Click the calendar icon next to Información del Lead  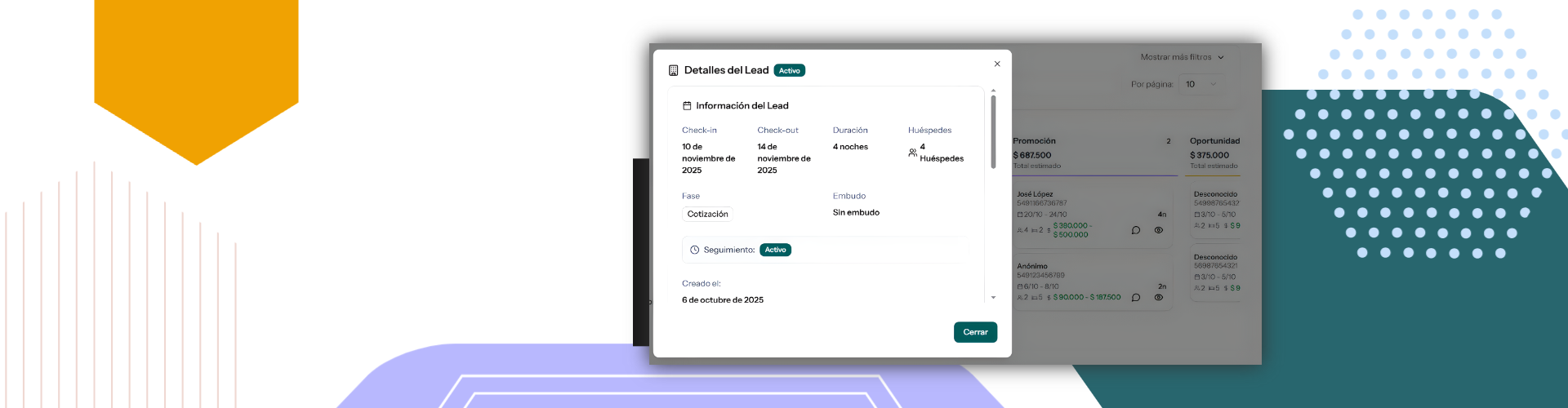coord(688,106)
